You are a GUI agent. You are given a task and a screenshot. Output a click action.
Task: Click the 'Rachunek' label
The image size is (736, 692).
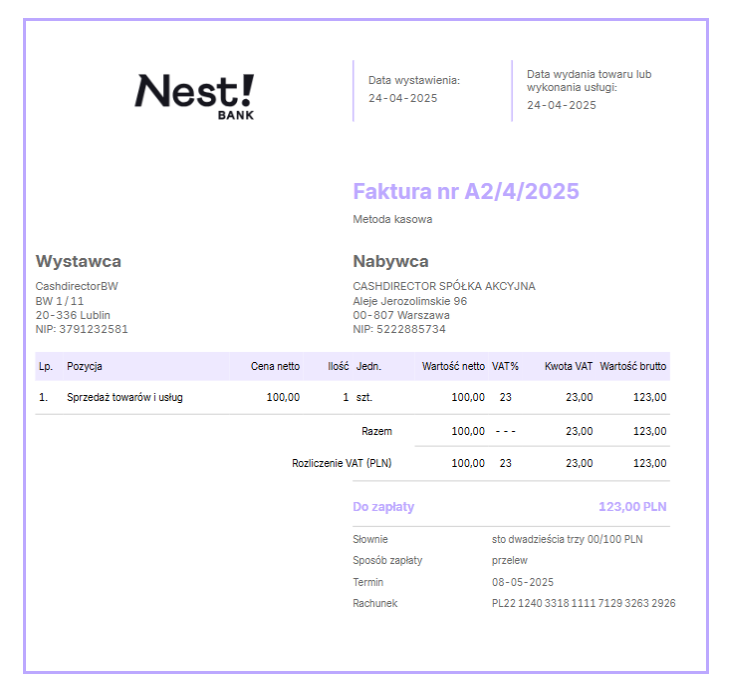(x=375, y=603)
